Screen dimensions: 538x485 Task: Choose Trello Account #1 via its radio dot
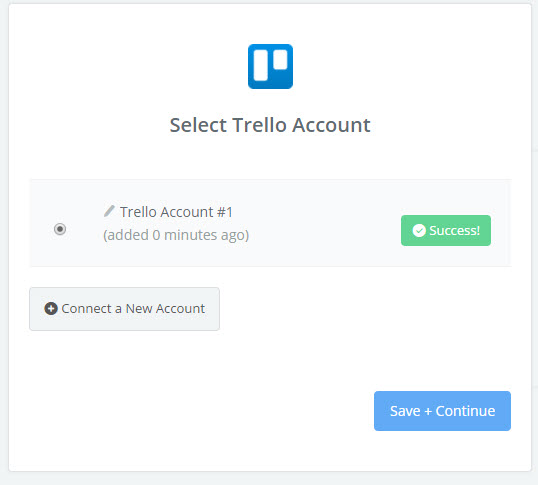coord(60,229)
